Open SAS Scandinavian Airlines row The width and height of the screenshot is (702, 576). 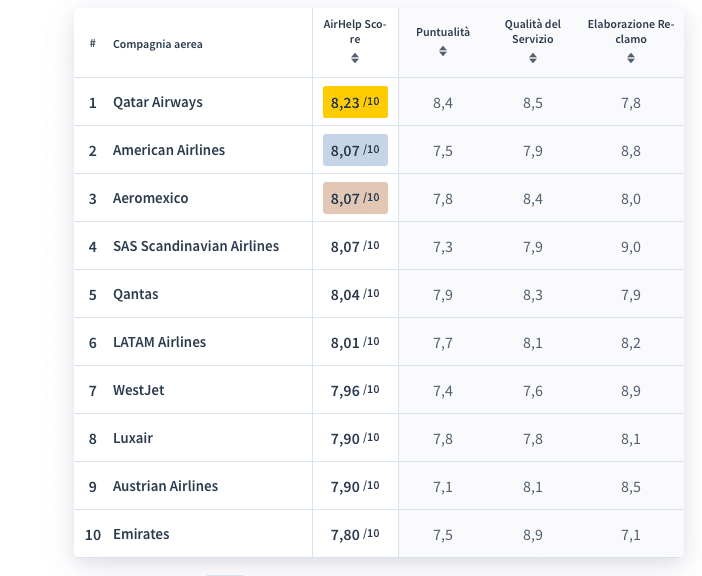[x=195, y=246]
